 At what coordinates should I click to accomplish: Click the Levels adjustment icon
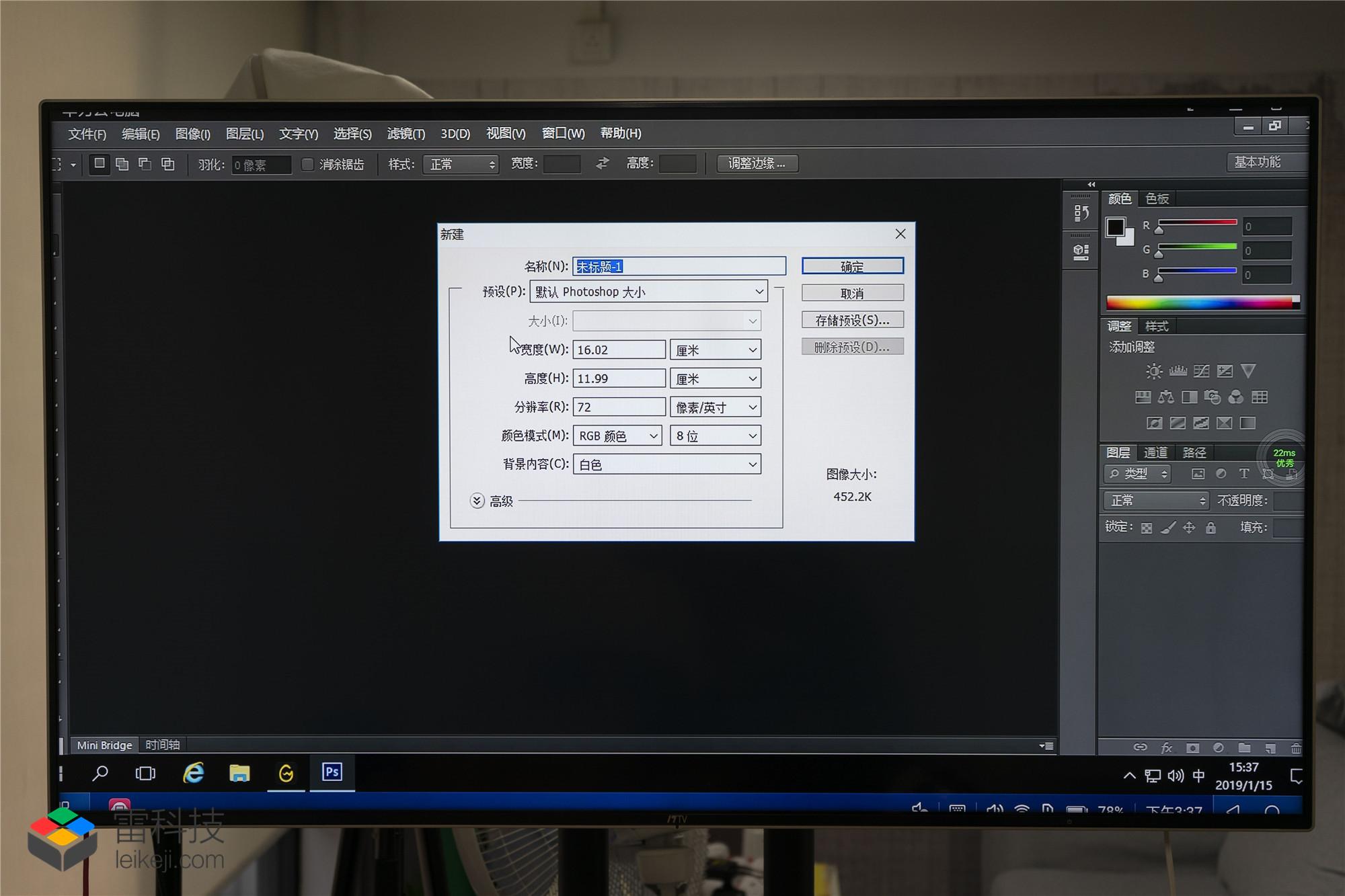click(1178, 371)
